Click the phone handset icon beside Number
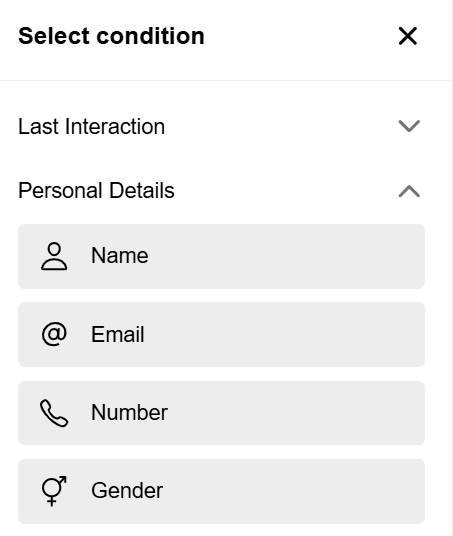The image size is (453, 536). point(54,413)
